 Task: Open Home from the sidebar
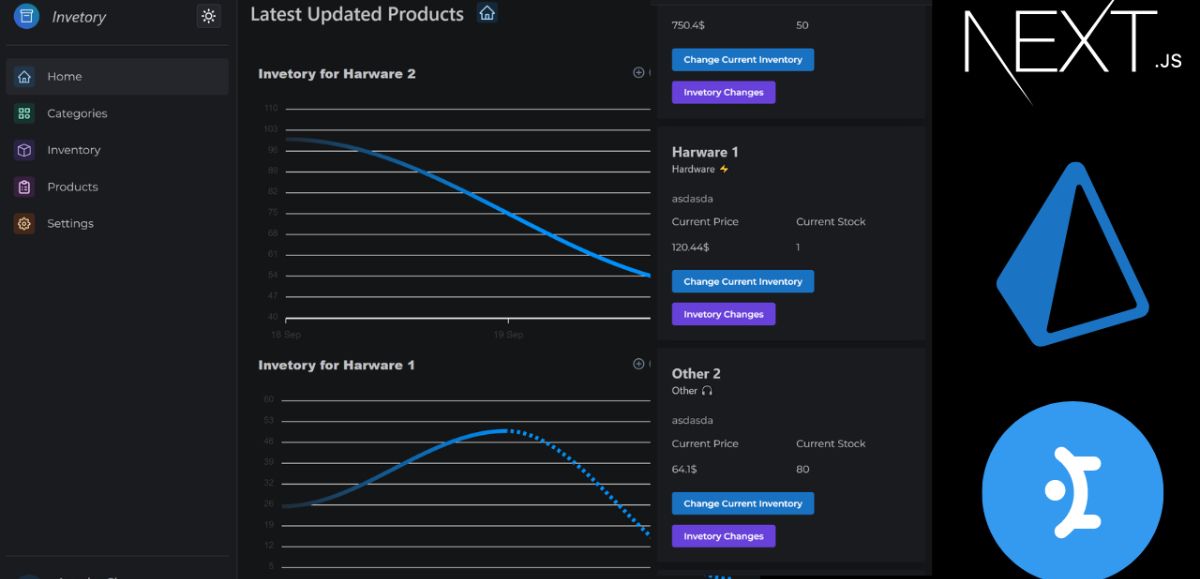point(64,77)
